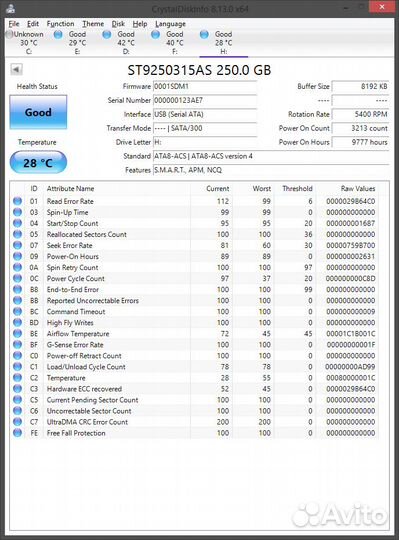Screen dimensions: 399x540
Task: Open the Help menu
Action: tap(140, 24)
